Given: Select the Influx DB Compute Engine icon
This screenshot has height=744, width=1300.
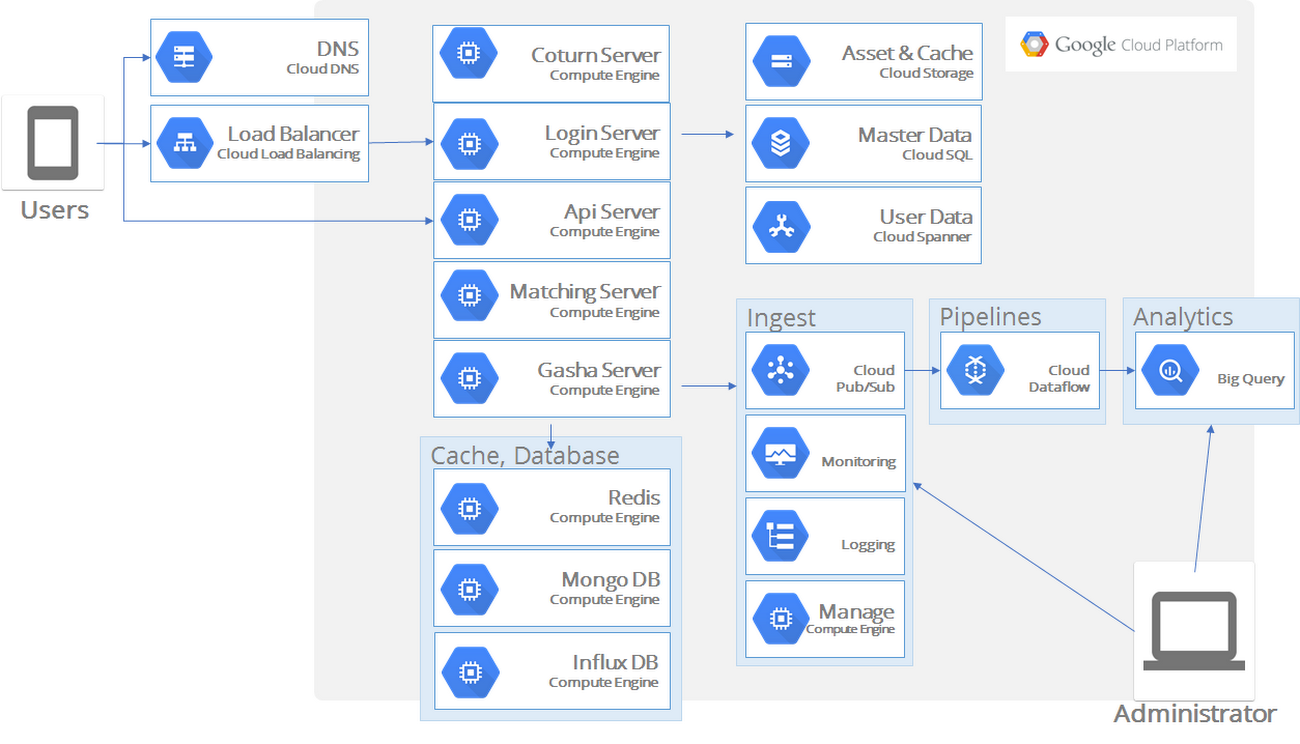Looking at the screenshot, I should (469, 673).
